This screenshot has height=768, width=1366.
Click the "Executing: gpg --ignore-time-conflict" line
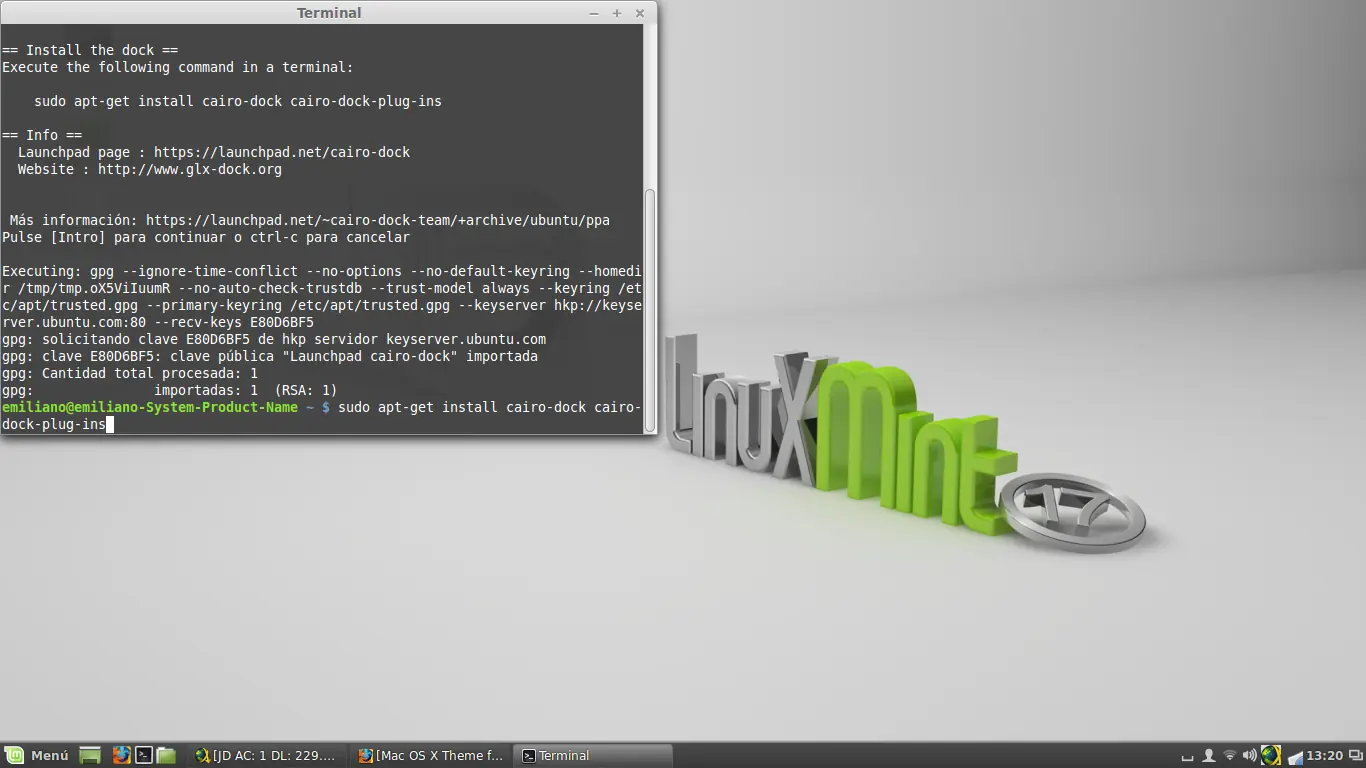tap(322, 271)
